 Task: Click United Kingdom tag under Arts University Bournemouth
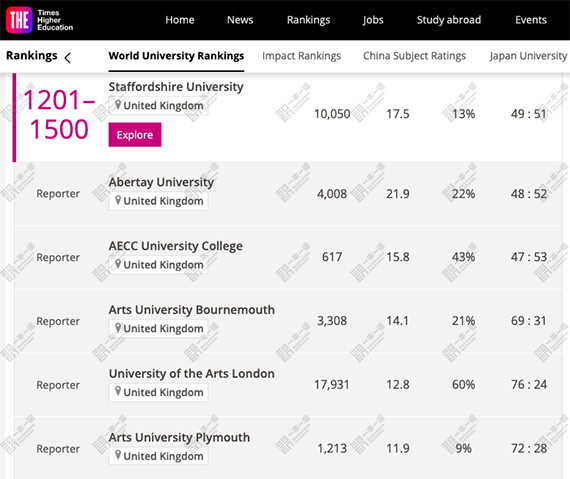click(158, 329)
